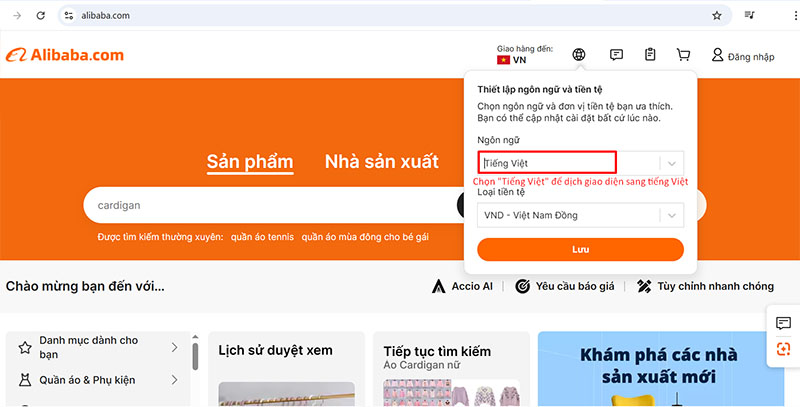This screenshot has height=407, width=800.
Task: Expand the language dropdown chevron
Action: (x=671, y=164)
